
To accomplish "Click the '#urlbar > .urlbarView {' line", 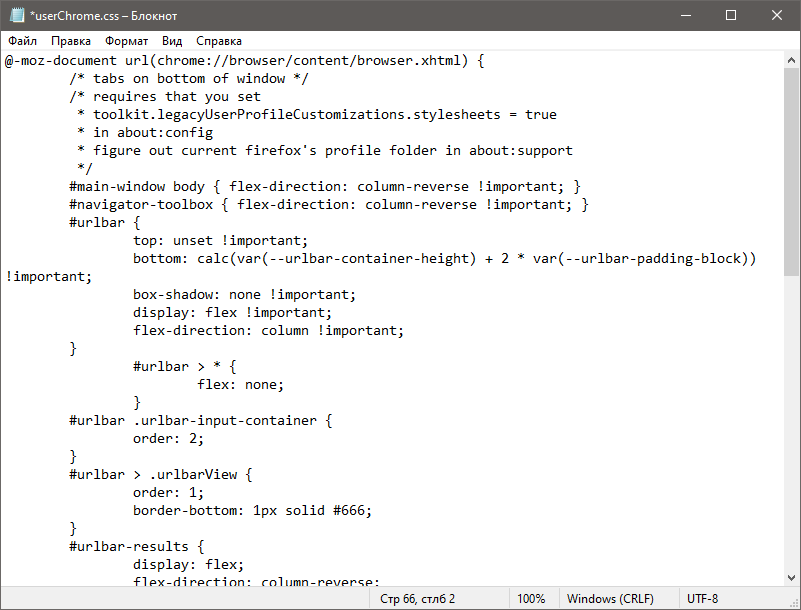I will 161,474.
